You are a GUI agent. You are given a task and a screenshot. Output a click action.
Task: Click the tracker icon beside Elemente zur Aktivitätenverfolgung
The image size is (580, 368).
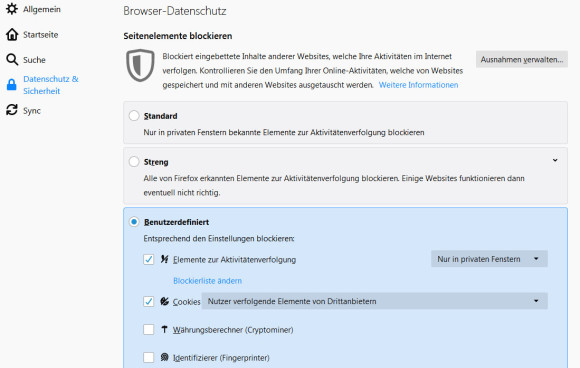165,259
